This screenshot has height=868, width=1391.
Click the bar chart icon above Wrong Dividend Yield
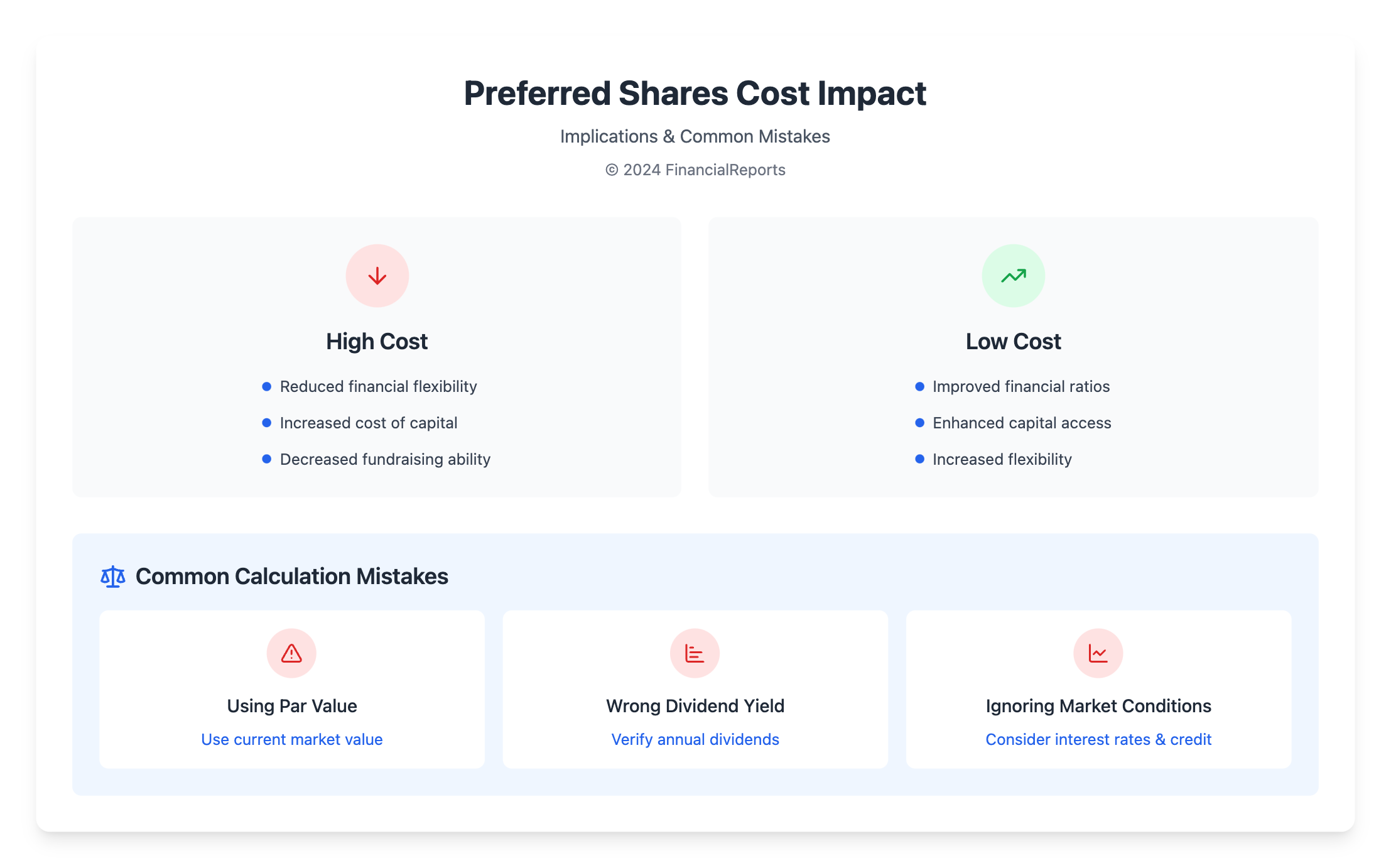pos(695,653)
